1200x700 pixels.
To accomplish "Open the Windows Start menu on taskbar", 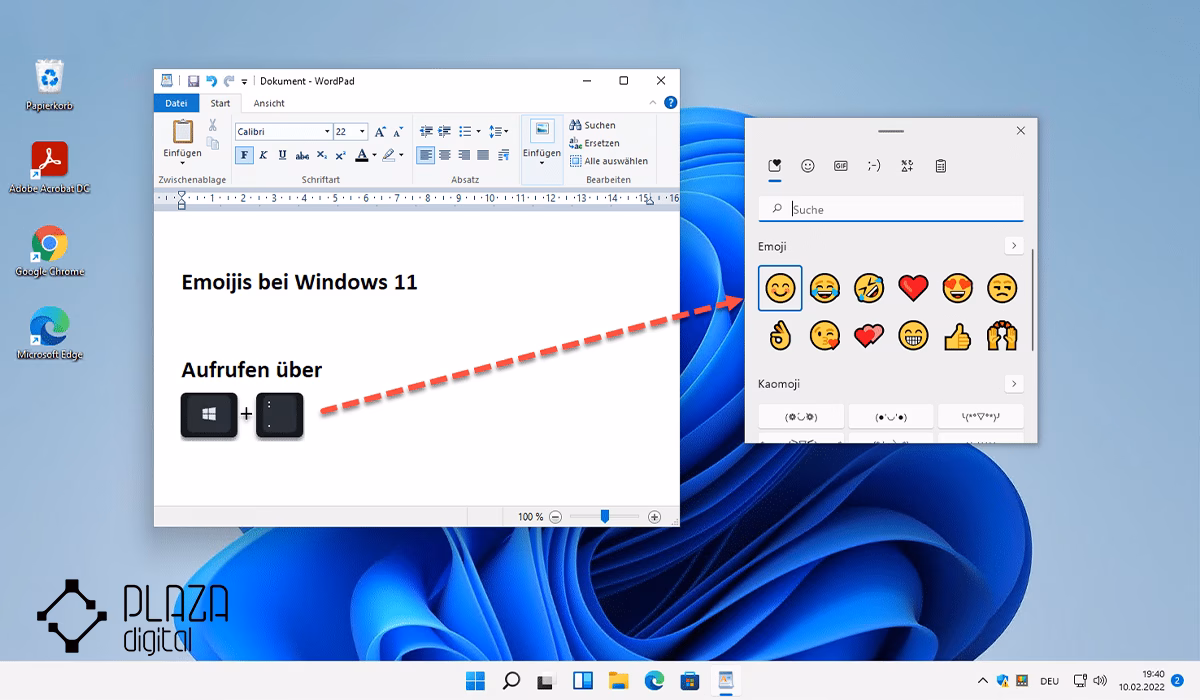I will click(476, 681).
